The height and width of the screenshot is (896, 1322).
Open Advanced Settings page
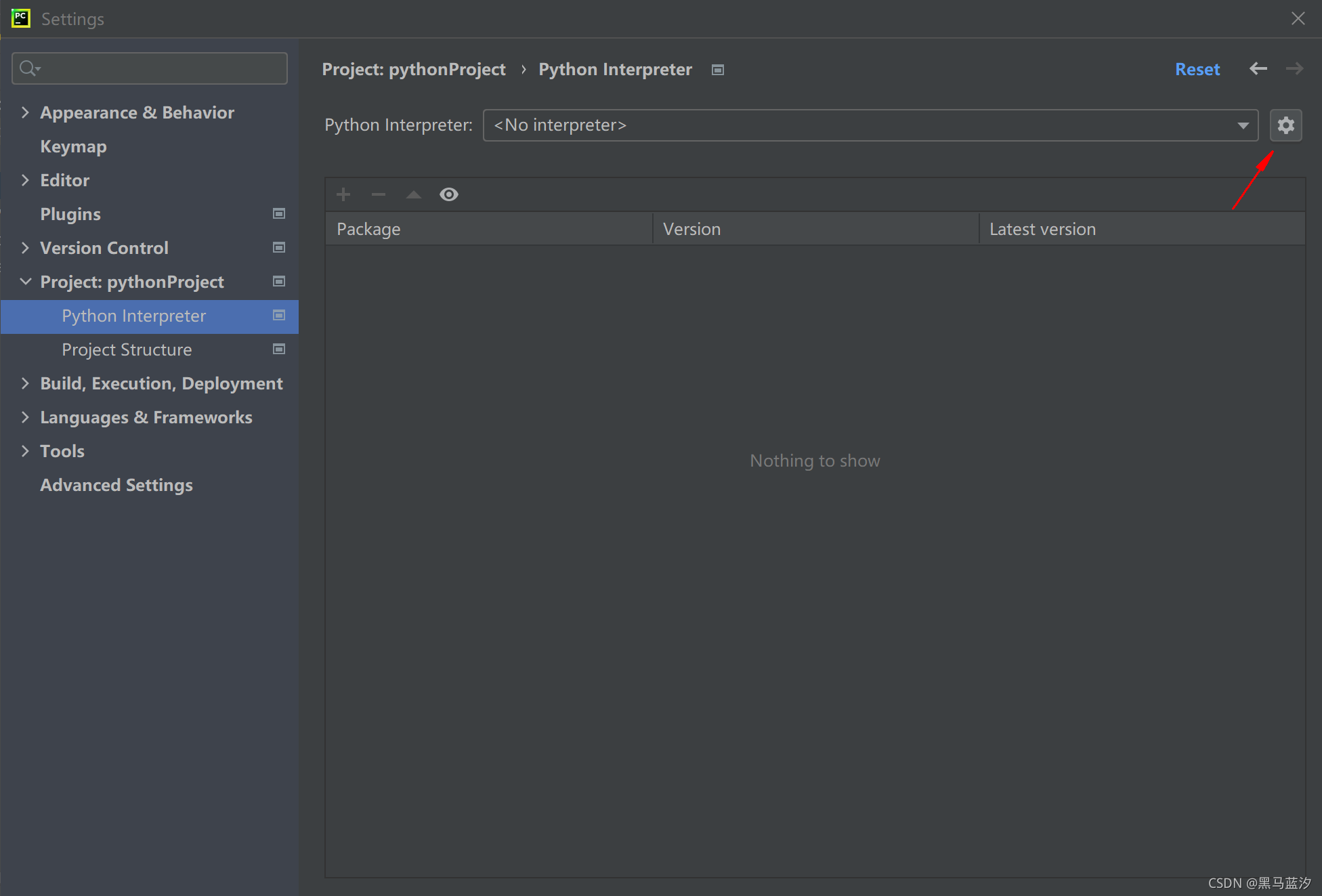(x=116, y=485)
